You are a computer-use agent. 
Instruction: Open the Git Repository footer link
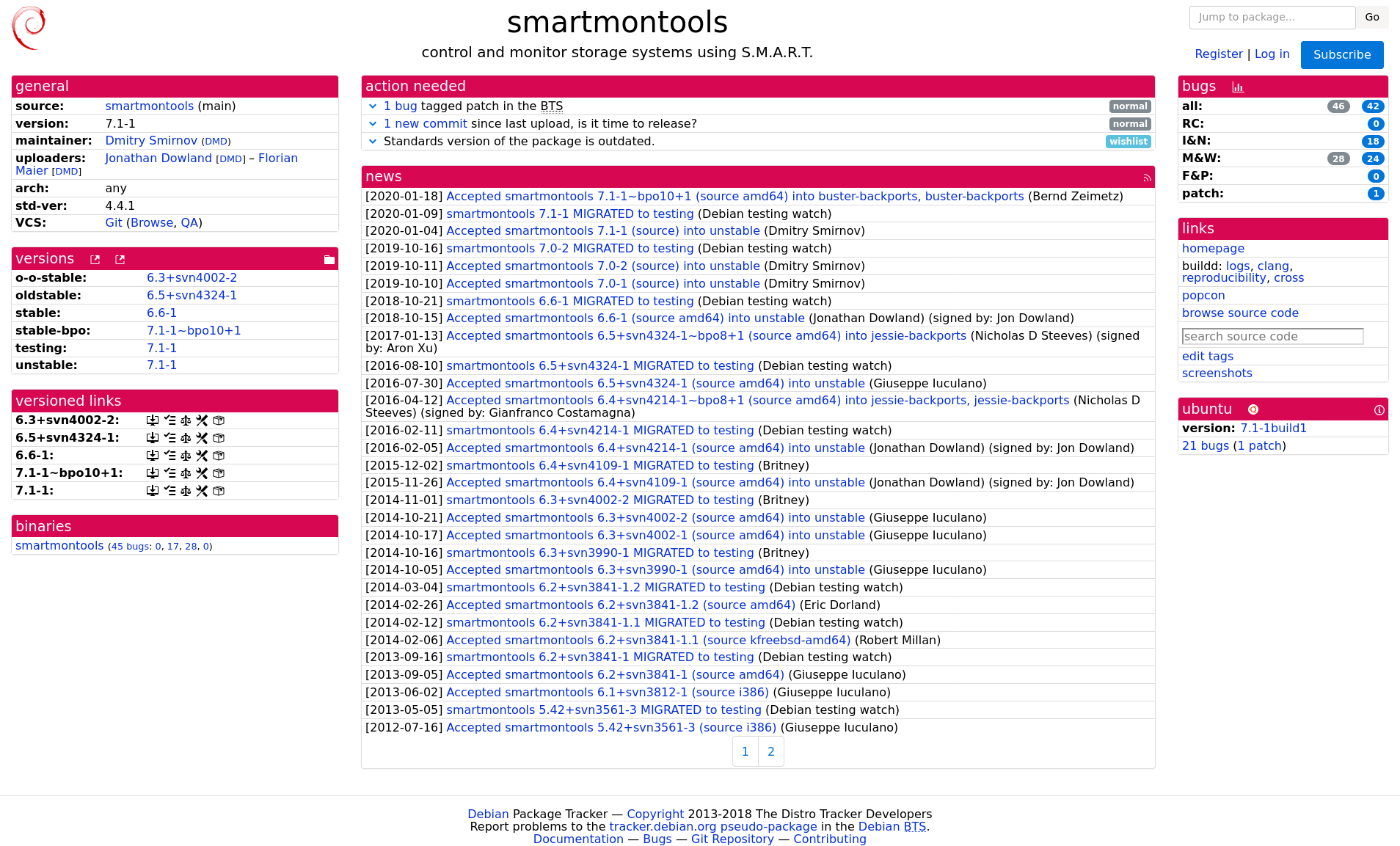point(732,839)
